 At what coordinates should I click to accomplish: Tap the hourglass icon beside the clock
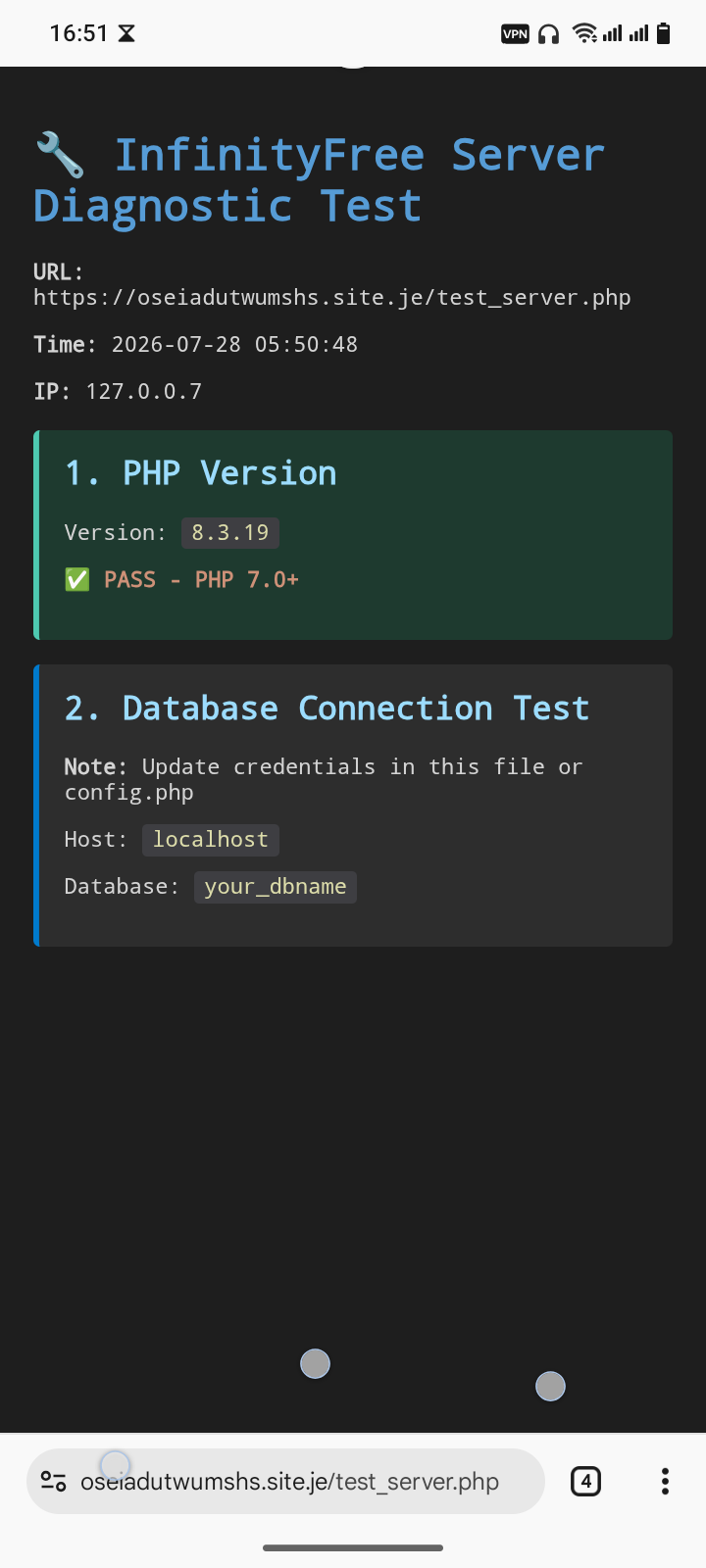[x=126, y=33]
